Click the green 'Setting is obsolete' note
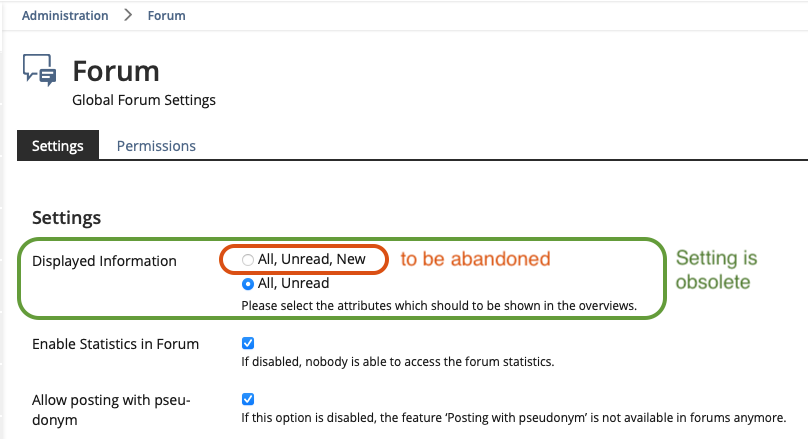Viewport: 808px width, 439px height. (716, 270)
